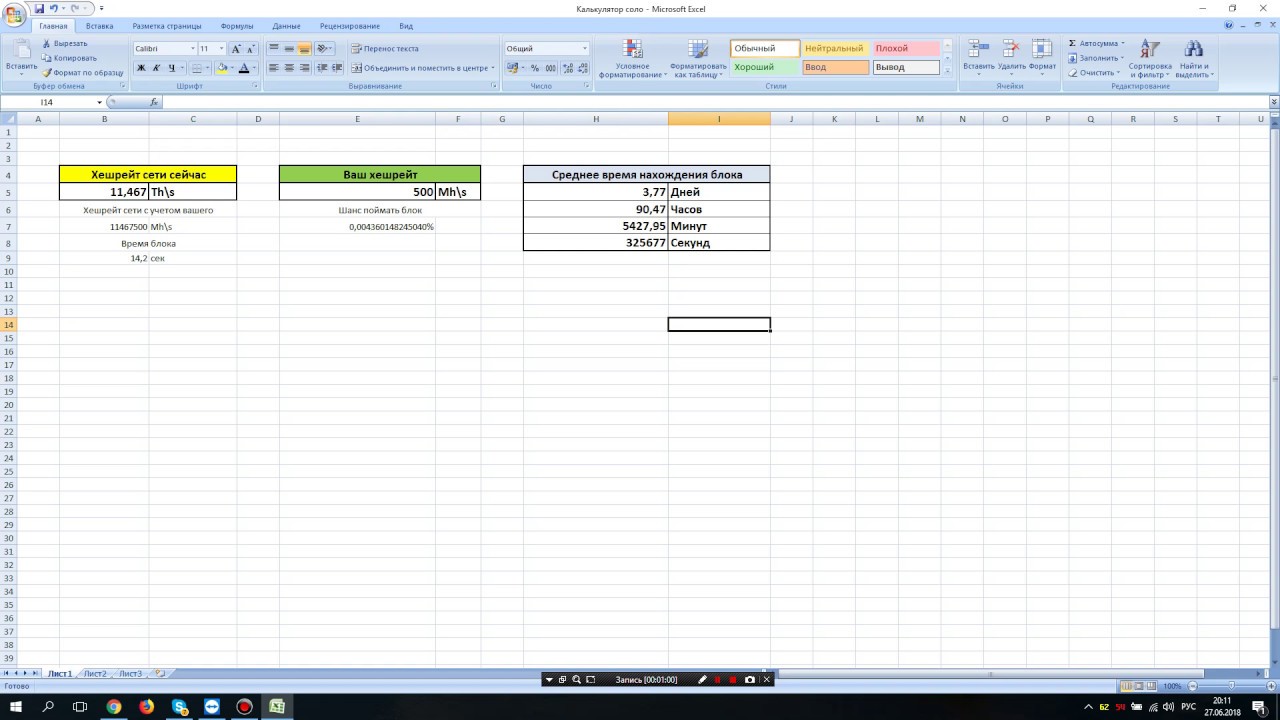Toggle bold (Ж) formatting

point(141,68)
